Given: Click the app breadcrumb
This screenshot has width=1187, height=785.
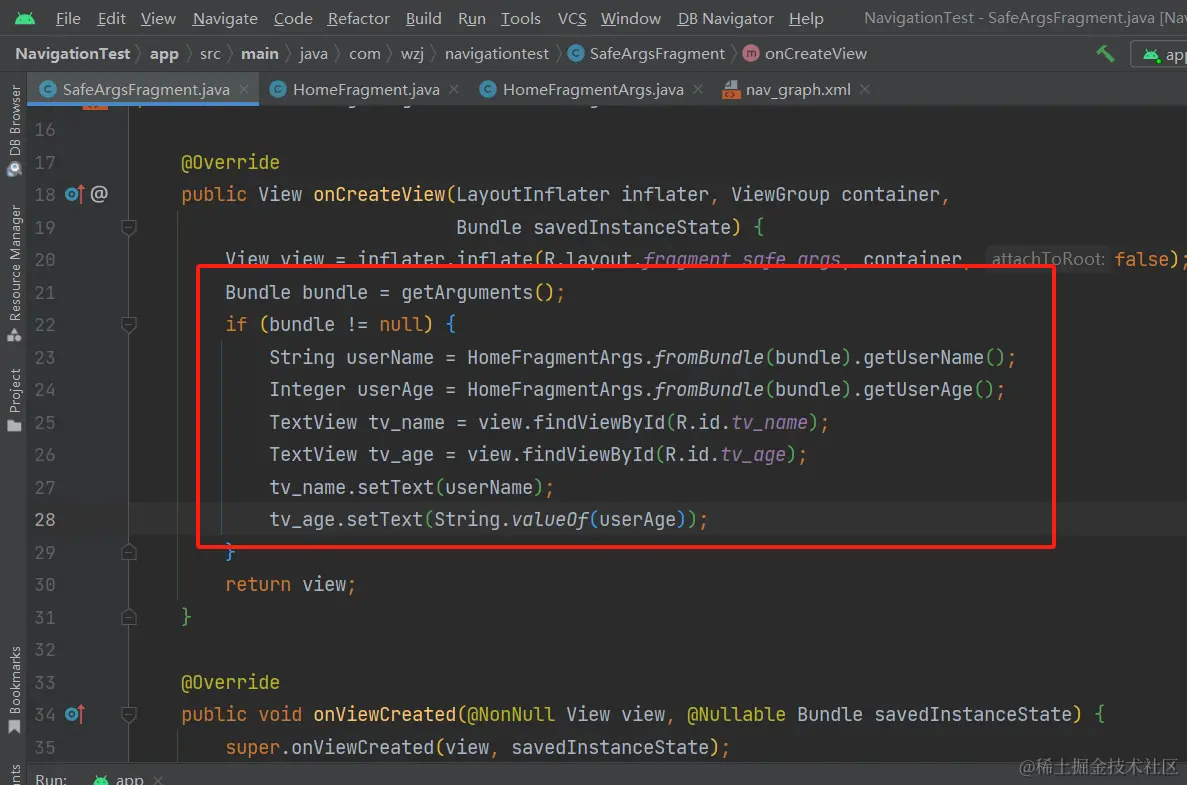Looking at the screenshot, I should point(164,54).
